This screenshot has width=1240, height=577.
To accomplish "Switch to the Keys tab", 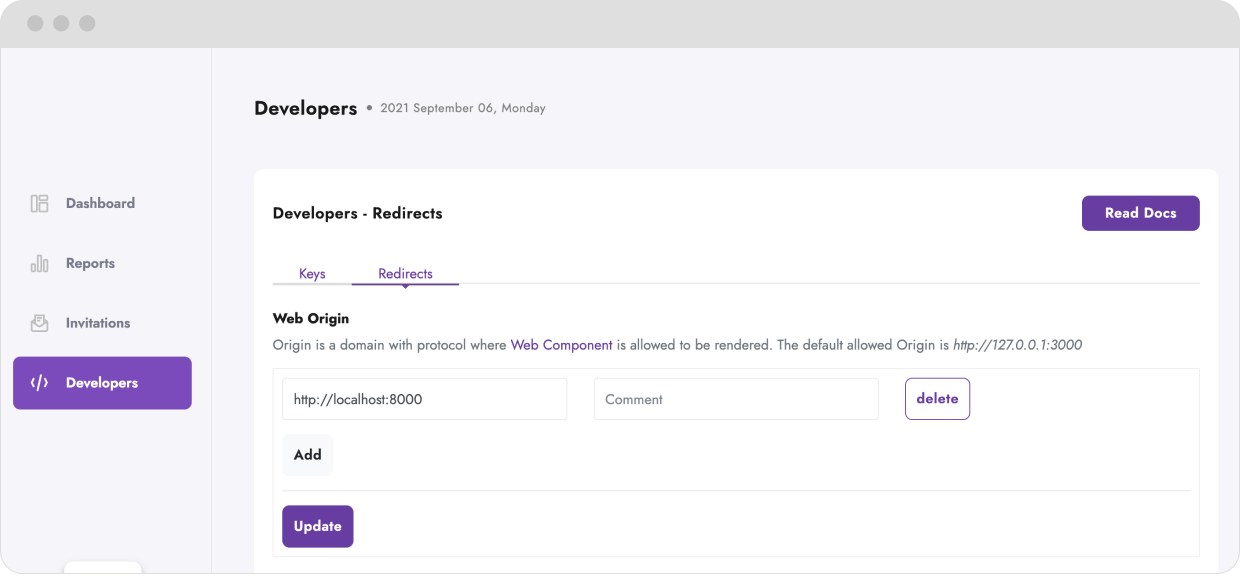I will click(312, 273).
